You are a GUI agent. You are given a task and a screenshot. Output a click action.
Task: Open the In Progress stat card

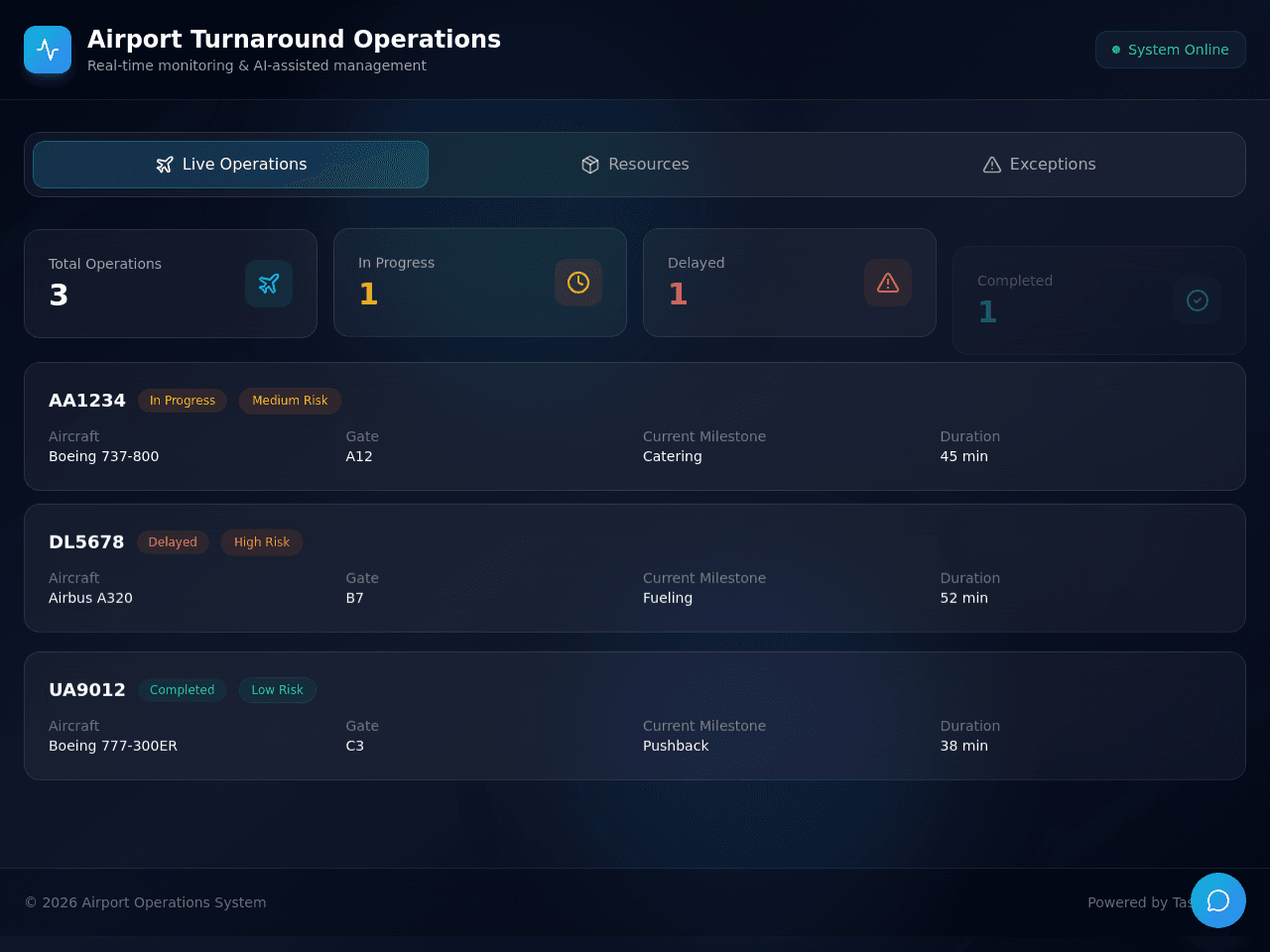pos(480,283)
